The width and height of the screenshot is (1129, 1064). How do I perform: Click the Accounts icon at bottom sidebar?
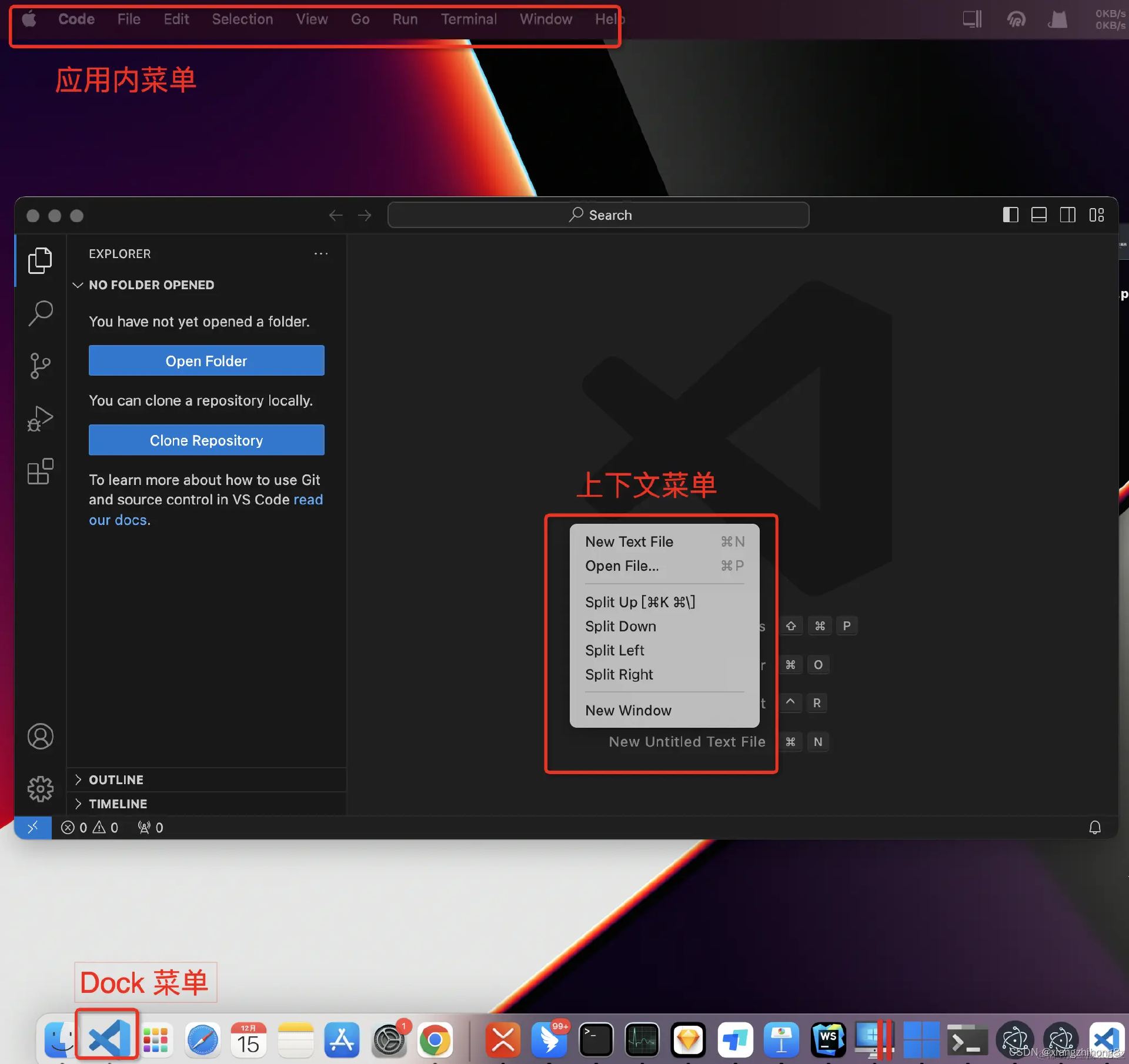click(40, 735)
